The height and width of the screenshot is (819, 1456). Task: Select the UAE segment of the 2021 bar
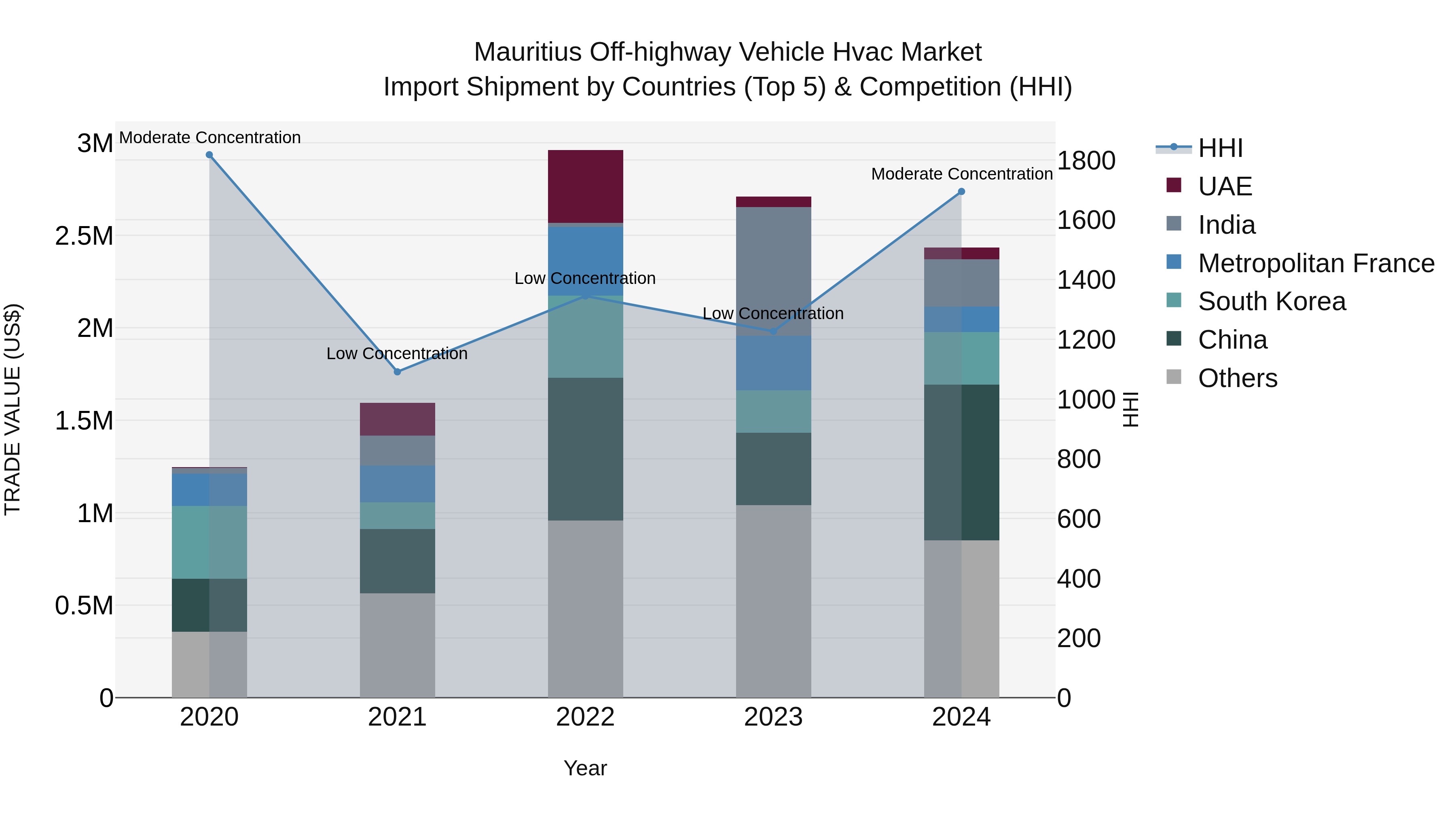(397, 419)
